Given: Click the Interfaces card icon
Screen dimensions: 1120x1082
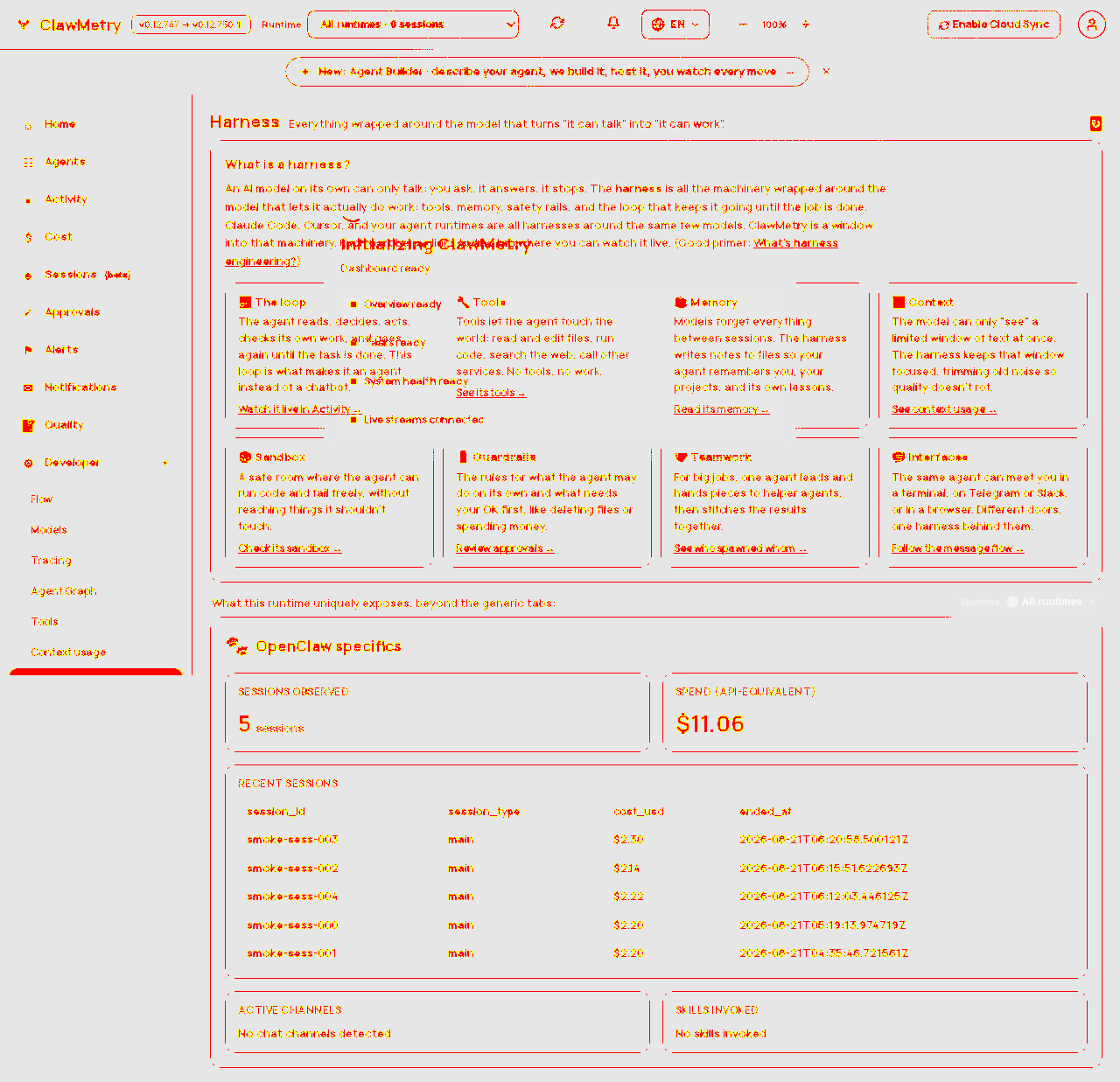Looking at the screenshot, I should 899,457.
